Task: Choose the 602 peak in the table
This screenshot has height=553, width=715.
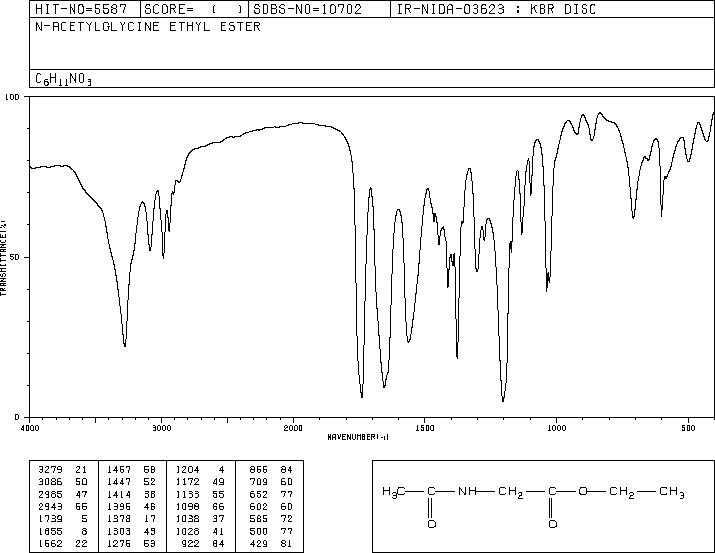Action: pos(259,506)
